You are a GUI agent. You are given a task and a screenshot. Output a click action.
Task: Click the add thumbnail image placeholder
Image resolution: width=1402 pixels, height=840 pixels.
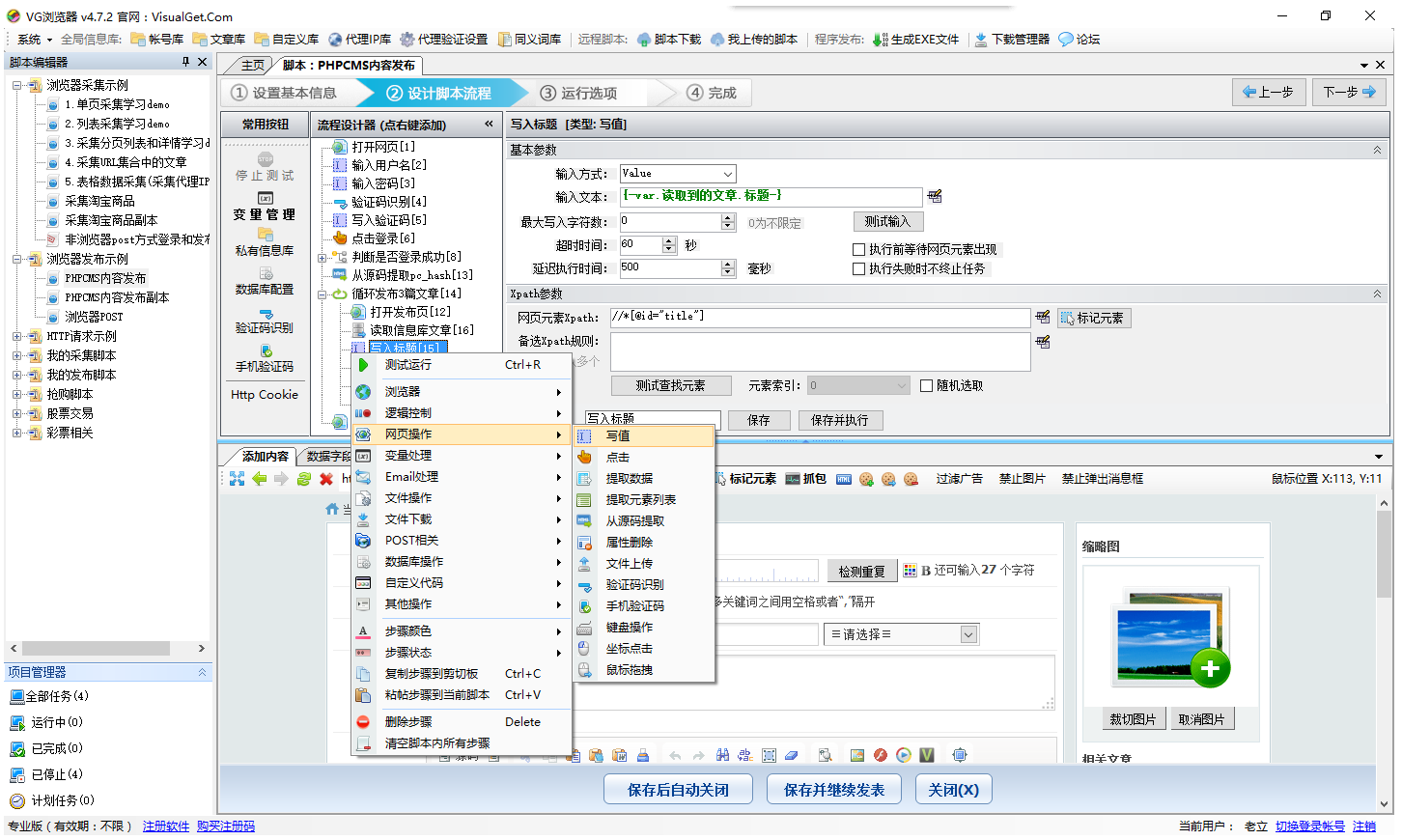[1171, 638]
